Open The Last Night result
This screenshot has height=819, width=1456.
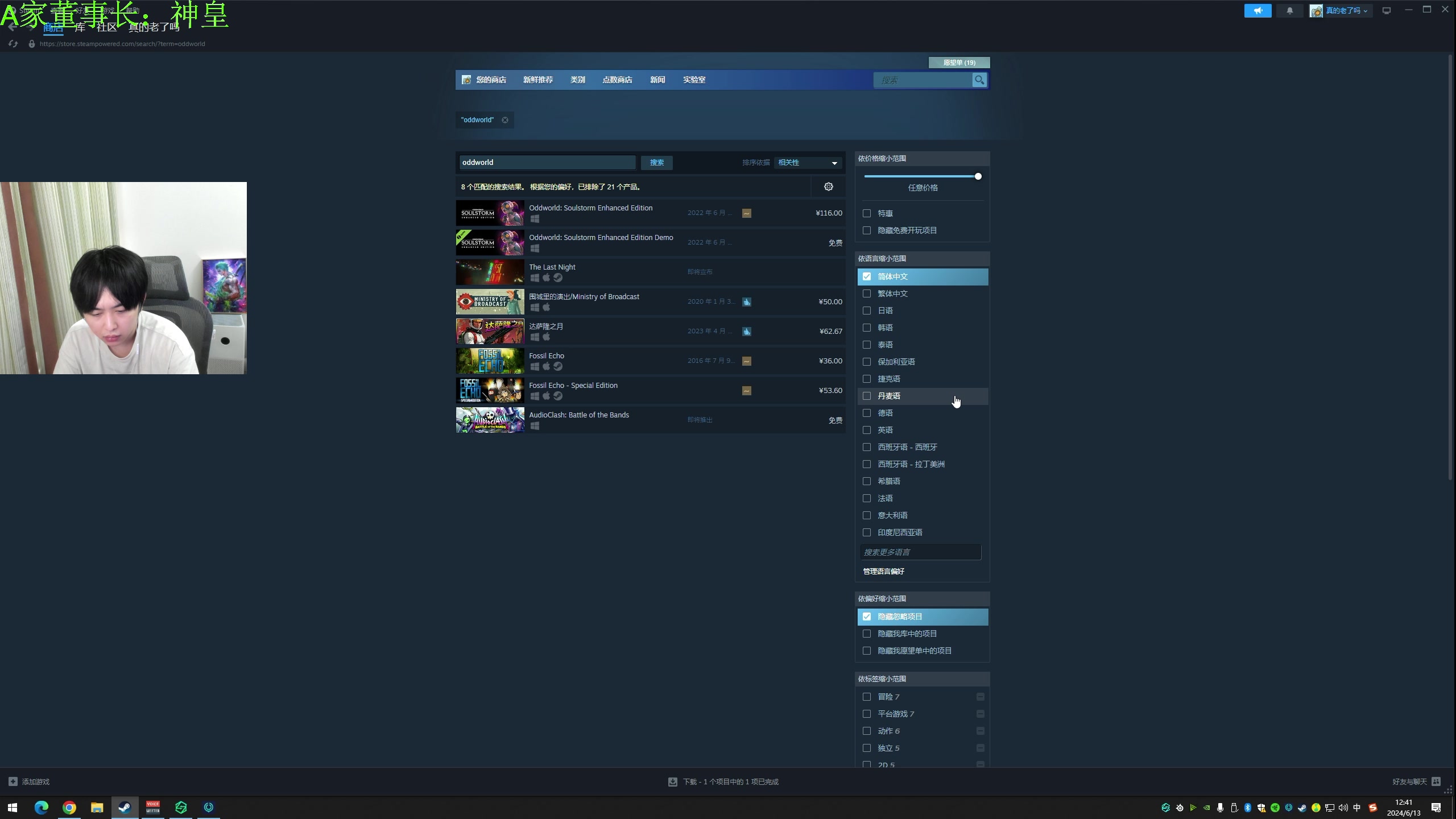click(650, 272)
